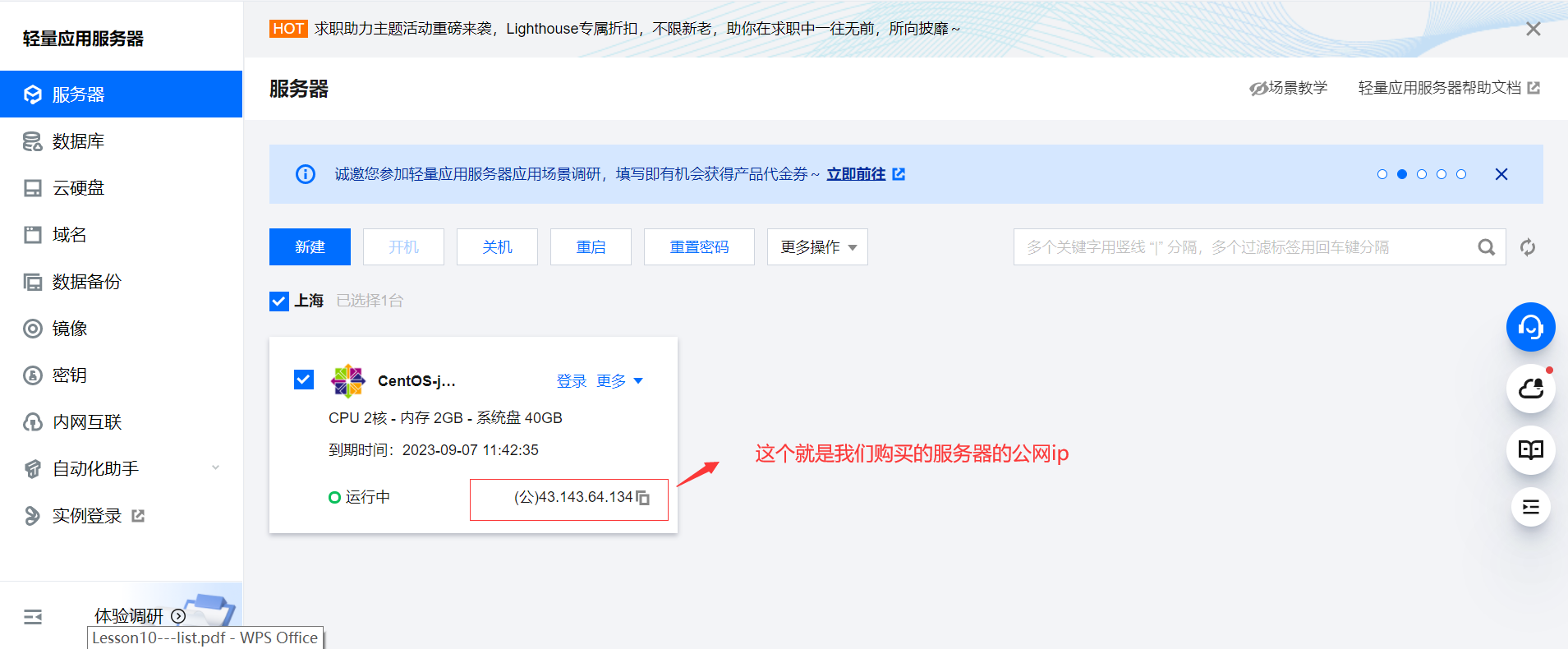The width and height of the screenshot is (1568, 649).
Task: Open the documentation book floating button
Action: coord(1531,449)
